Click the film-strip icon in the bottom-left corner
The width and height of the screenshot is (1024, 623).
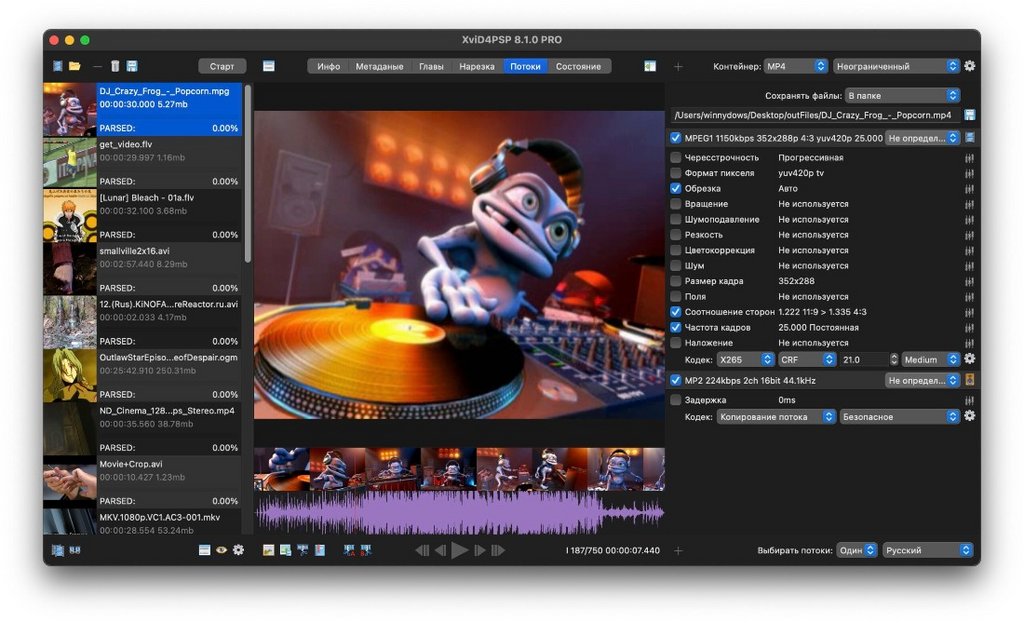(x=57, y=550)
